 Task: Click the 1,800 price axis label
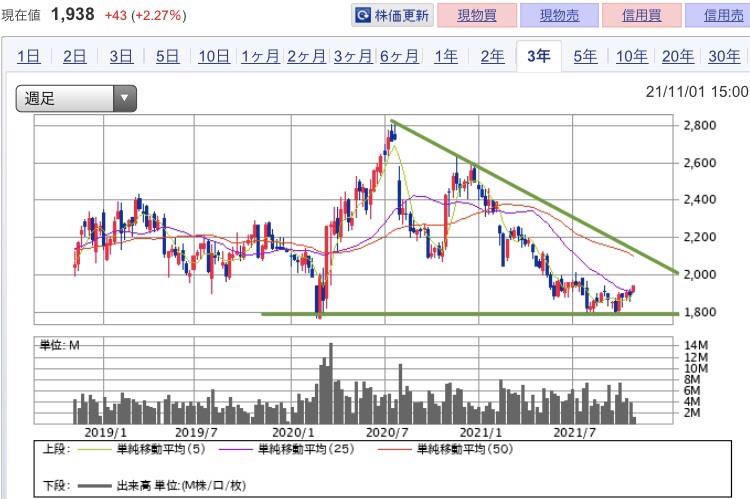coord(700,312)
